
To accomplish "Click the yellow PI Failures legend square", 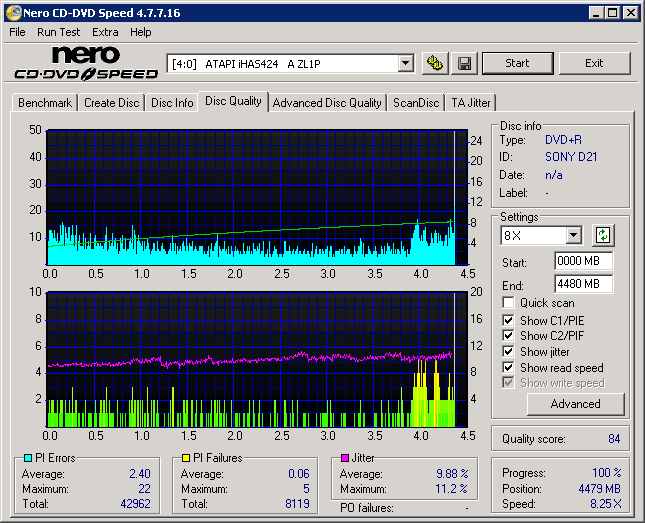I will tap(186, 458).
